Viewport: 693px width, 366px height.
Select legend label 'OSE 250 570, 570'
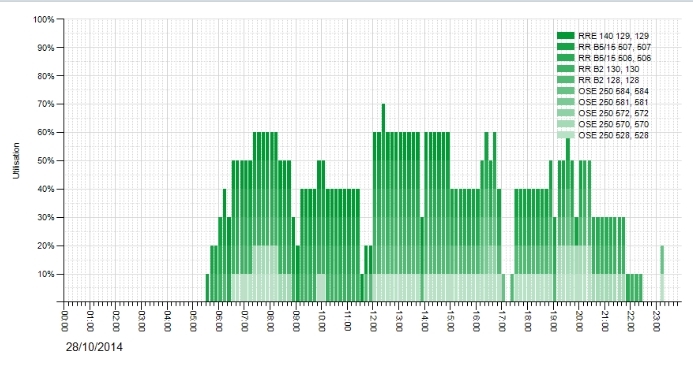pyautogui.click(x=613, y=125)
